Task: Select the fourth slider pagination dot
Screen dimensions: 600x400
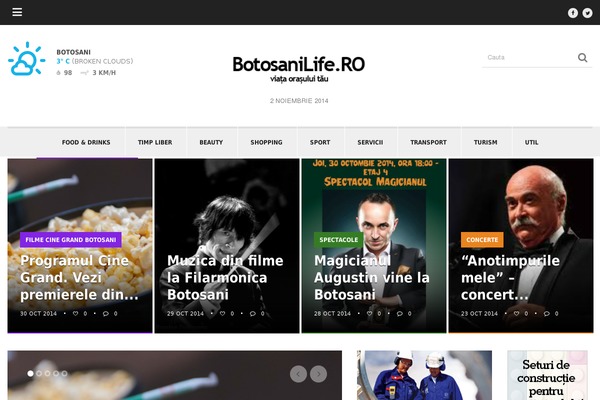Action: pos(56,373)
